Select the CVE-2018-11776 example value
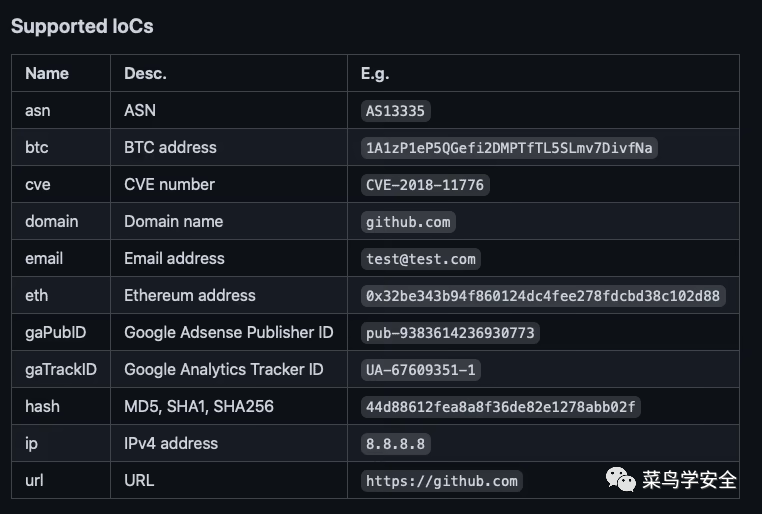 [x=425, y=185]
